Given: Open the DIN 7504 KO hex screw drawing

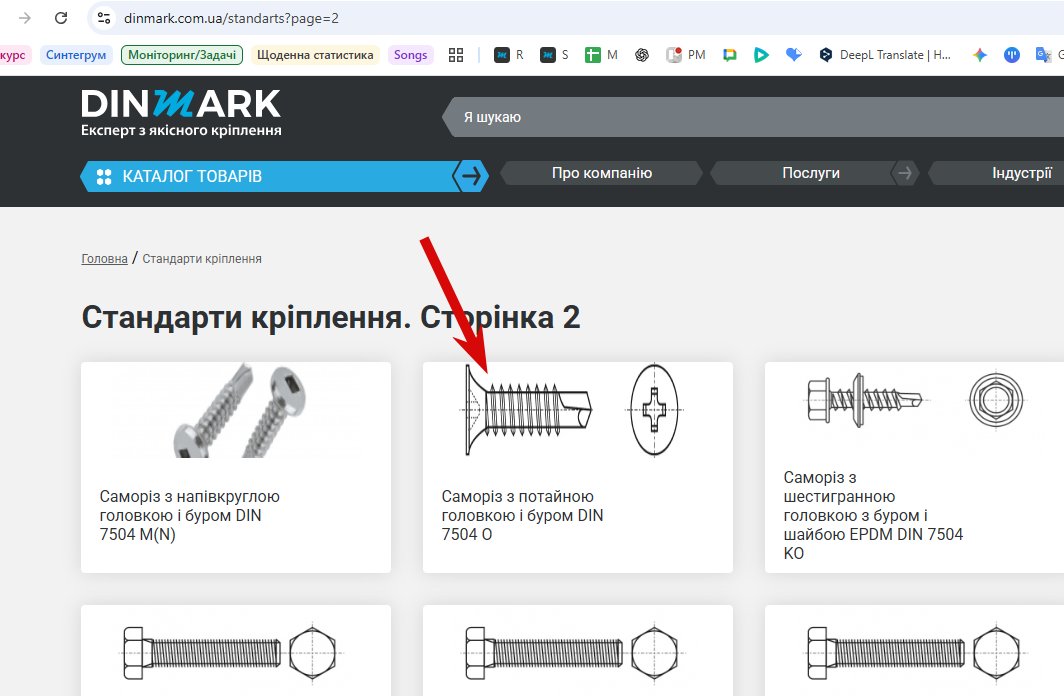Looking at the screenshot, I should tap(915, 400).
